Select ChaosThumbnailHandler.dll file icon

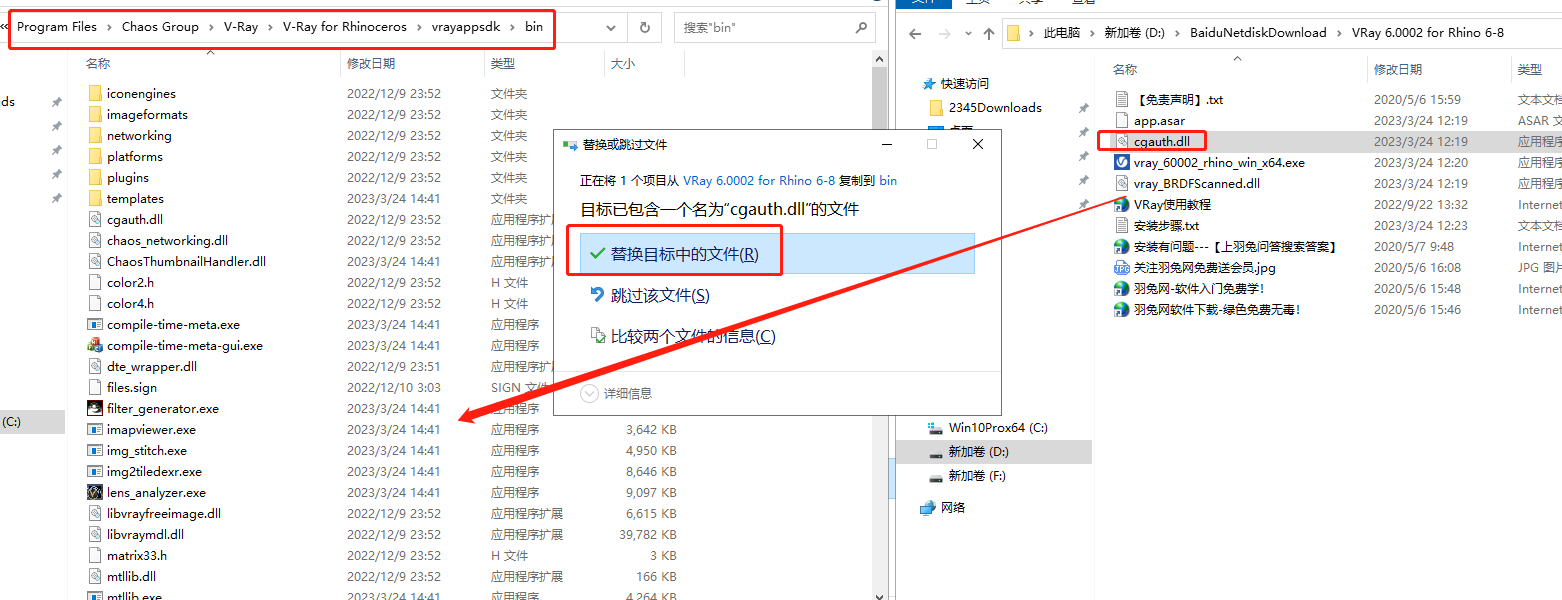(95, 261)
